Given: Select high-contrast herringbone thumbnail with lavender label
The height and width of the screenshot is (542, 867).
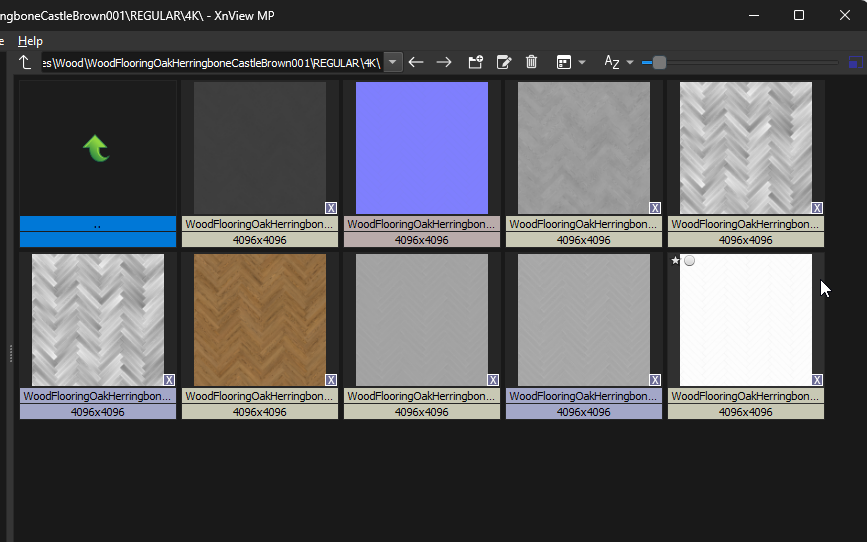Looking at the screenshot, I should coord(98,320).
